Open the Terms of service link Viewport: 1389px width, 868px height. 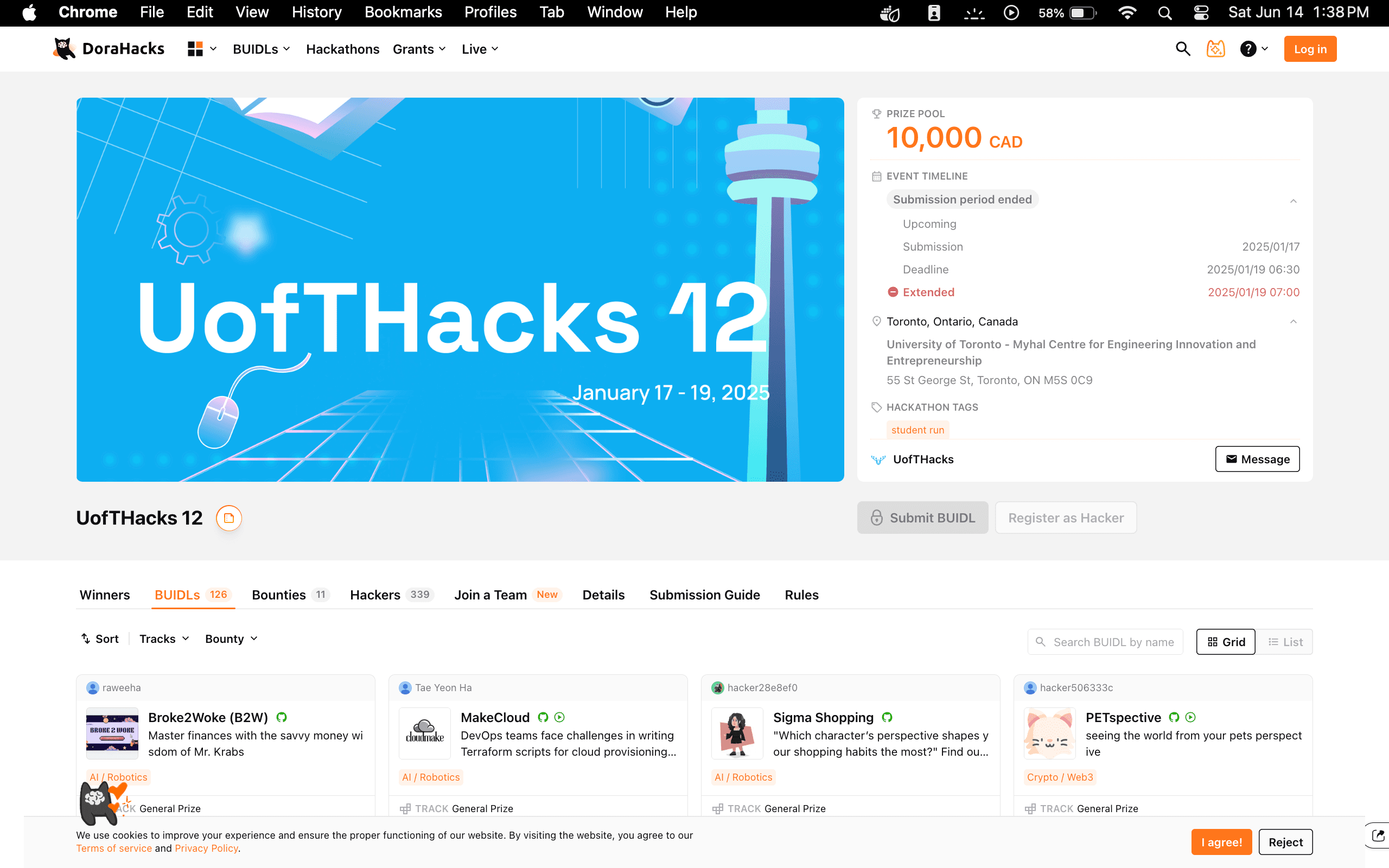click(114, 848)
